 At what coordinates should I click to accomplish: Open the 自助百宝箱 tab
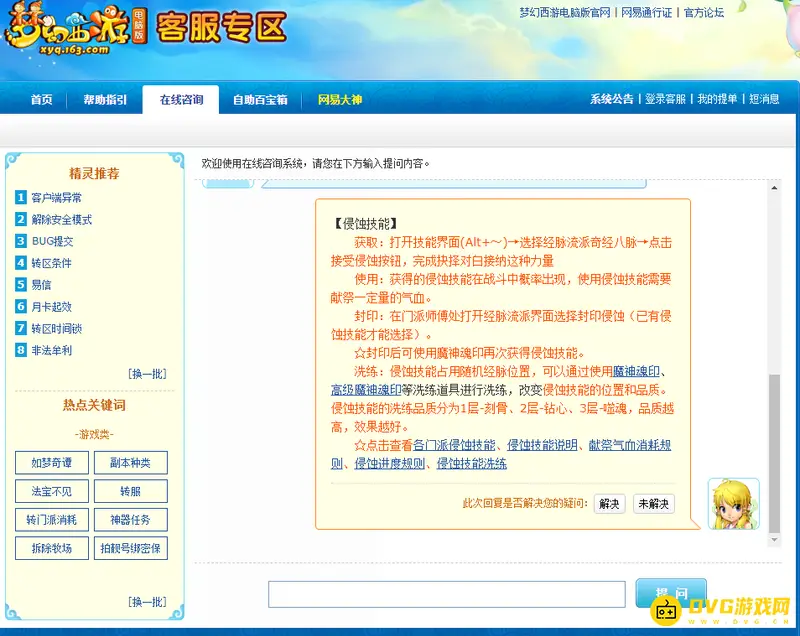click(260, 99)
